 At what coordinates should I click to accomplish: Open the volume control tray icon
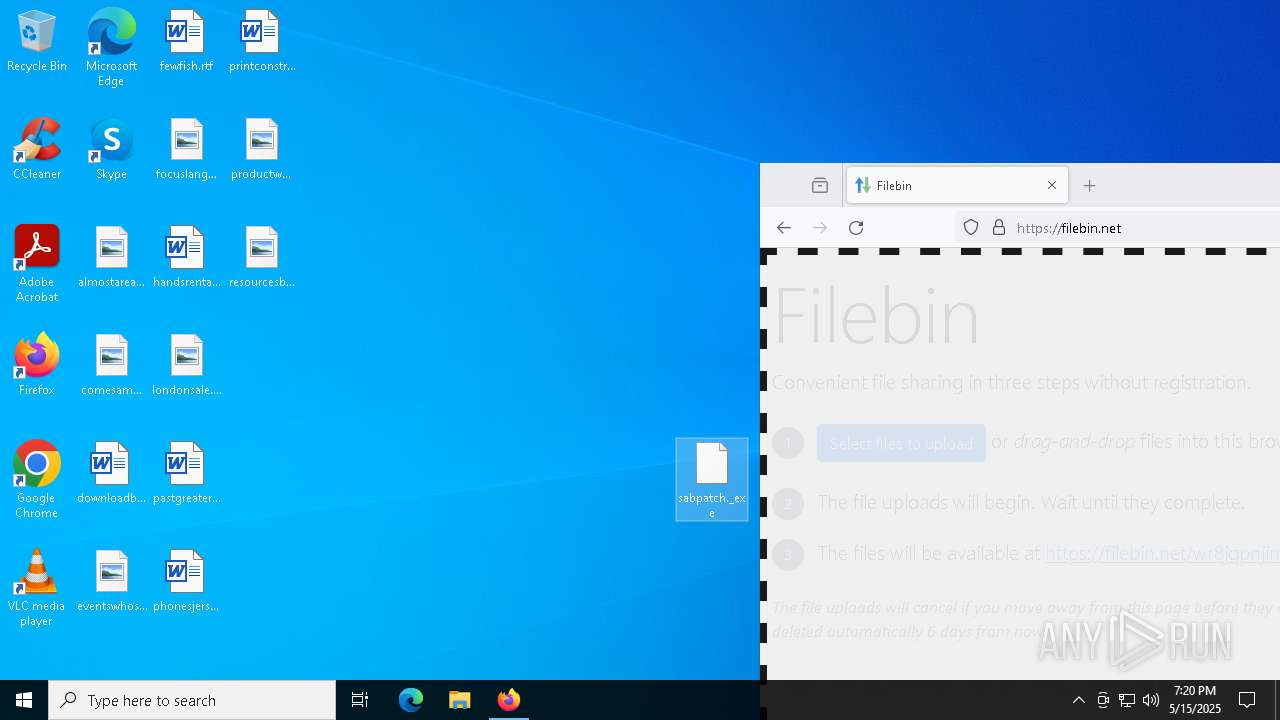pos(1151,700)
